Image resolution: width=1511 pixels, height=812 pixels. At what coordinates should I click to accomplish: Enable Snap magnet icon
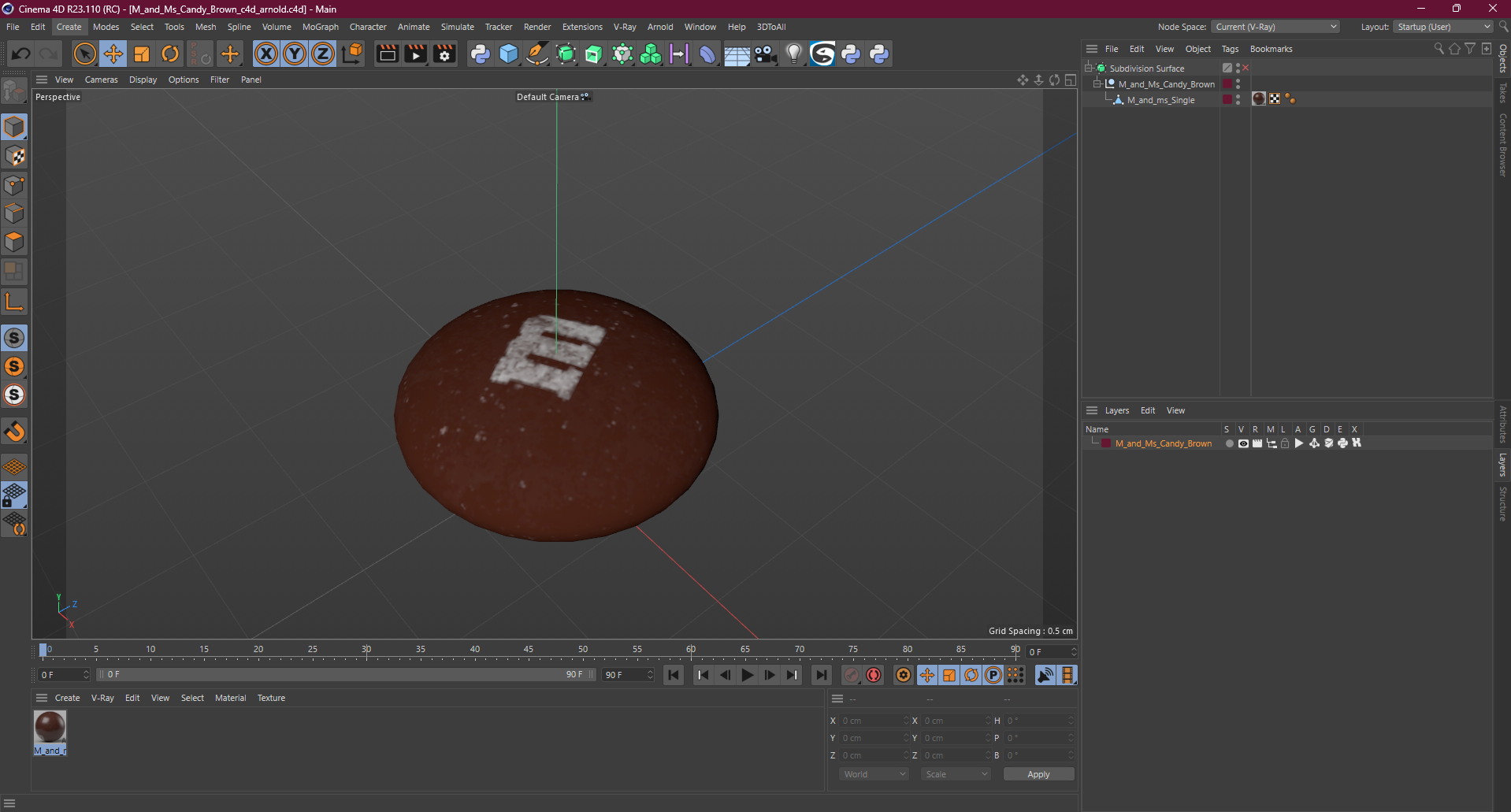tap(14, 431)
